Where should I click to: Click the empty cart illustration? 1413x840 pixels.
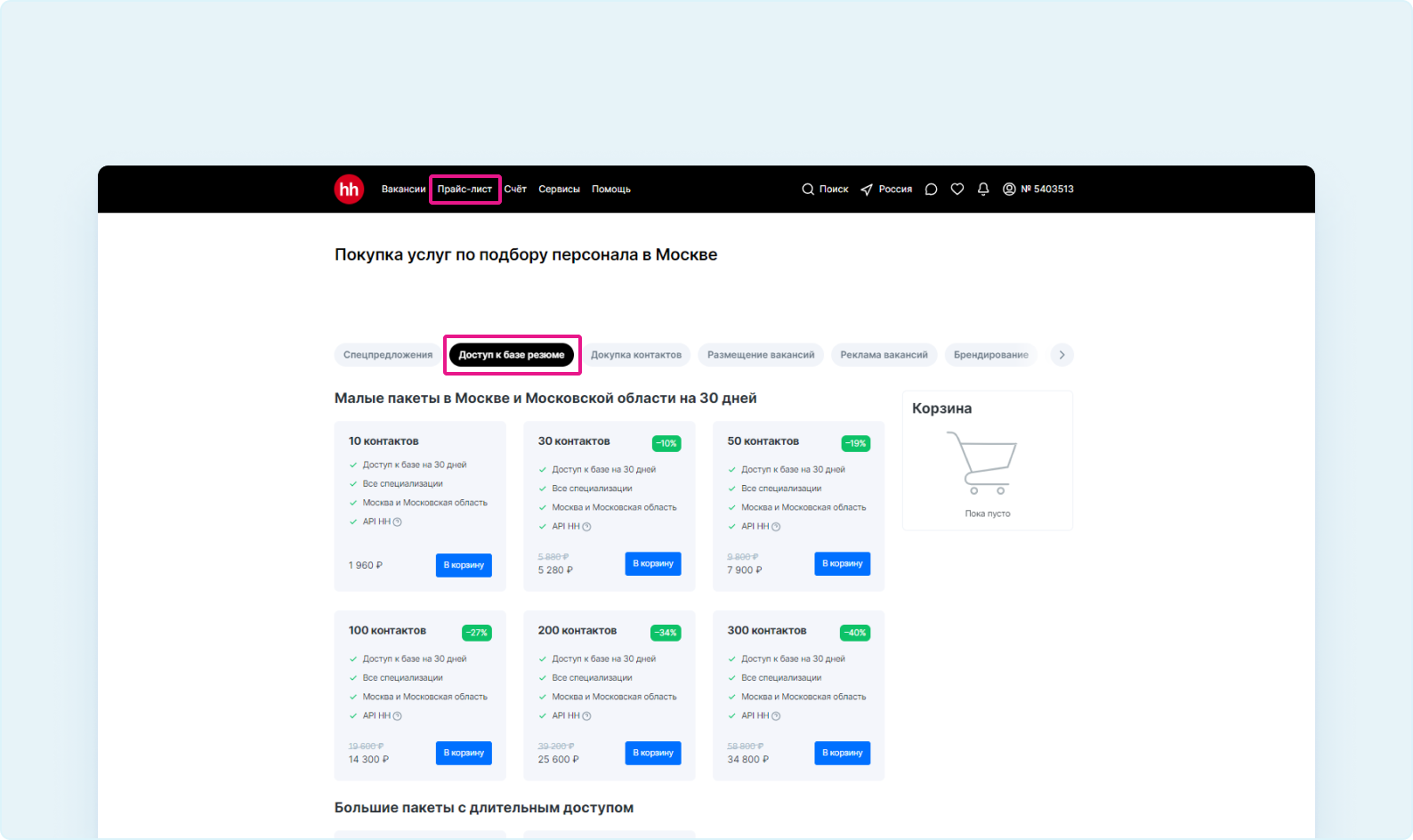(x=982, y=463)
